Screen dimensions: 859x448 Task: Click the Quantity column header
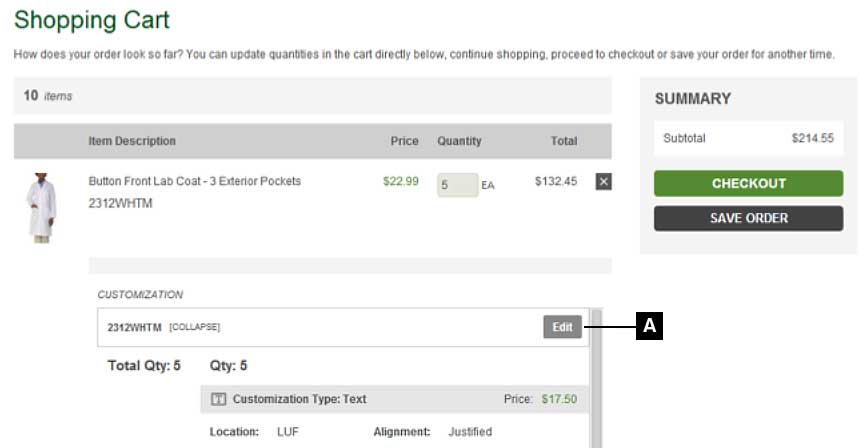459,141
